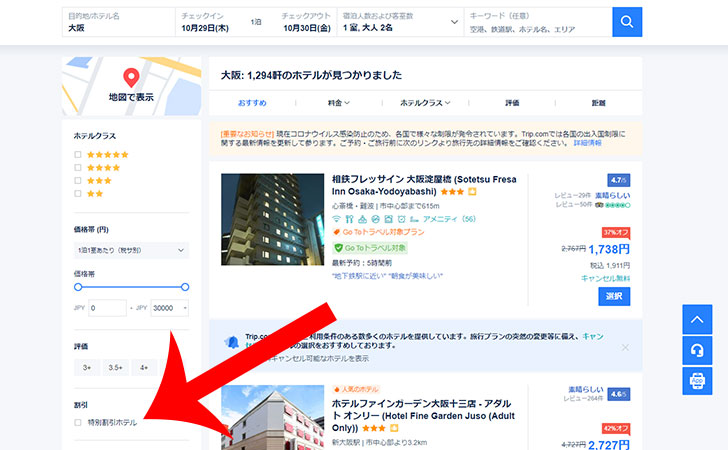This screenshot has height=450, width=728.
Task: Click the scroll-to-top arrow button
Action: pos(697,320)
